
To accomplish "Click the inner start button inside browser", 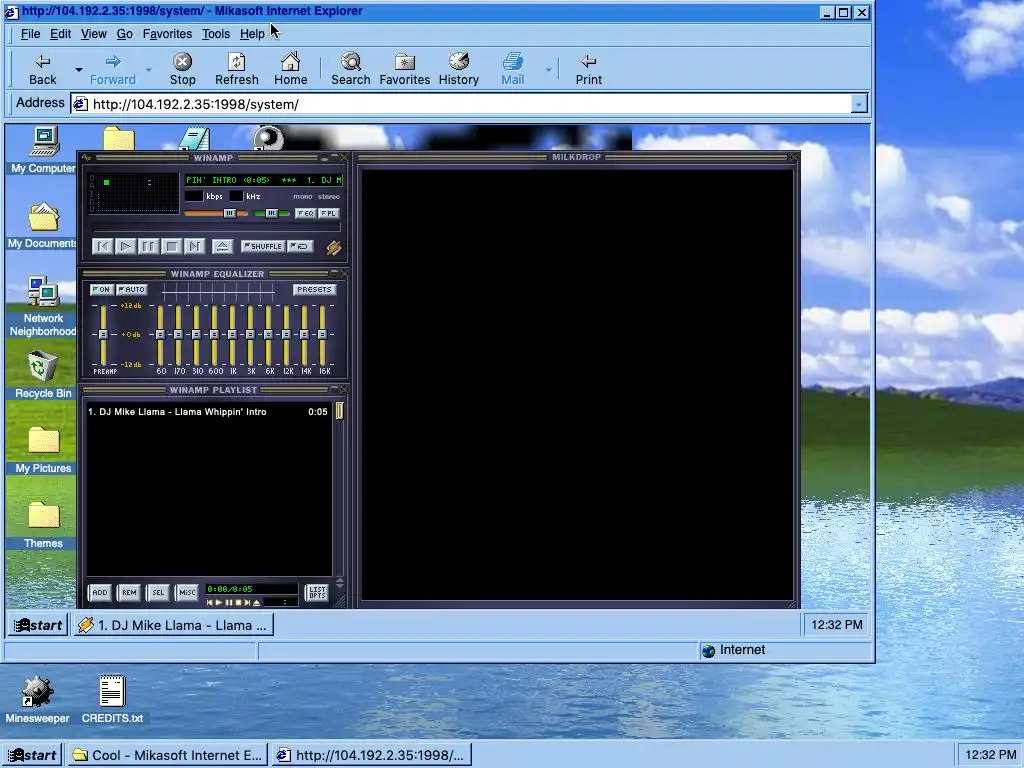I will click(39, 625).
